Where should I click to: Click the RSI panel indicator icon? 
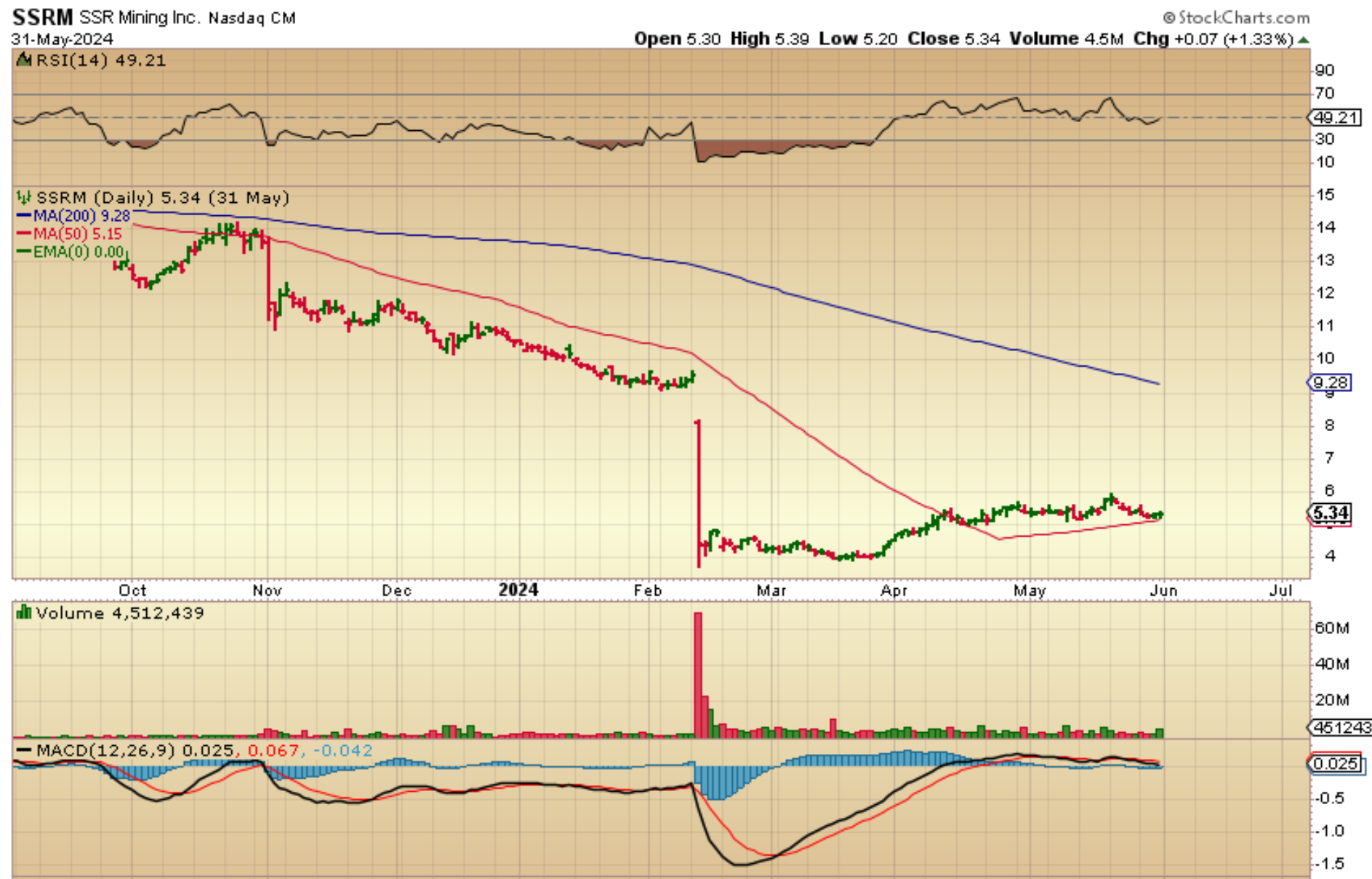(x=24, y=60)
